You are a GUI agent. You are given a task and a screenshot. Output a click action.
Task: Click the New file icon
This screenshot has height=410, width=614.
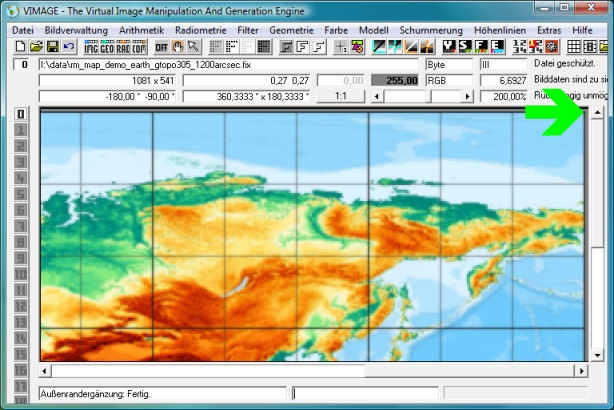coord(20,47)
